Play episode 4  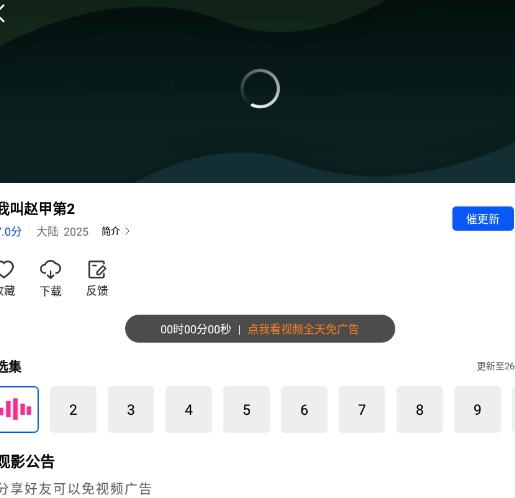tap(189, 409)
